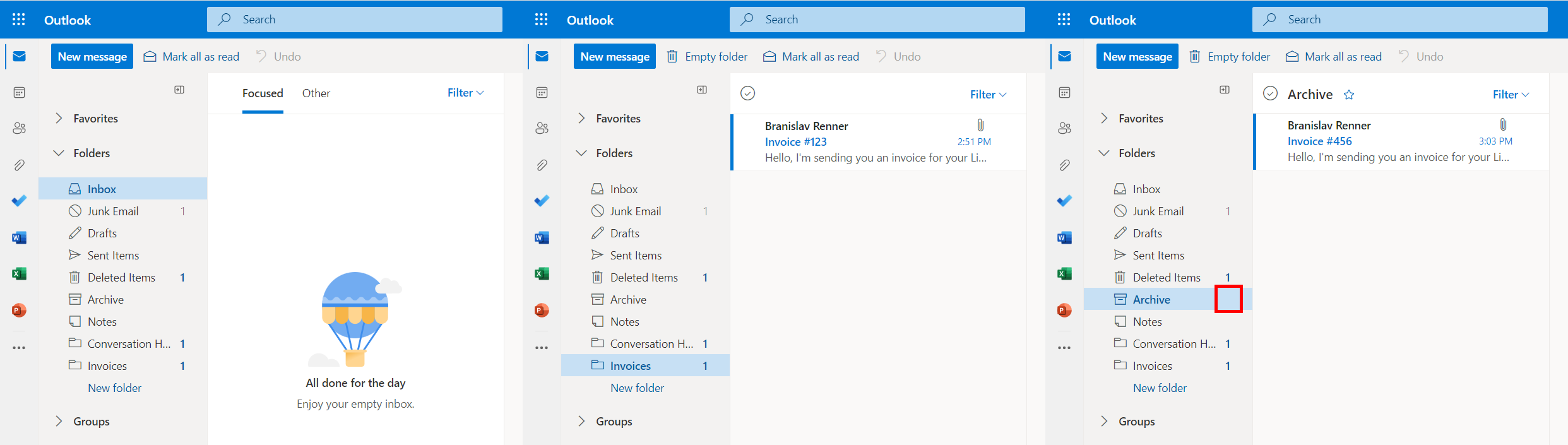1568x445 pixels.
Task: Open People contacts in the rightmost sidebar
Action: click(x=1064, y=128)
